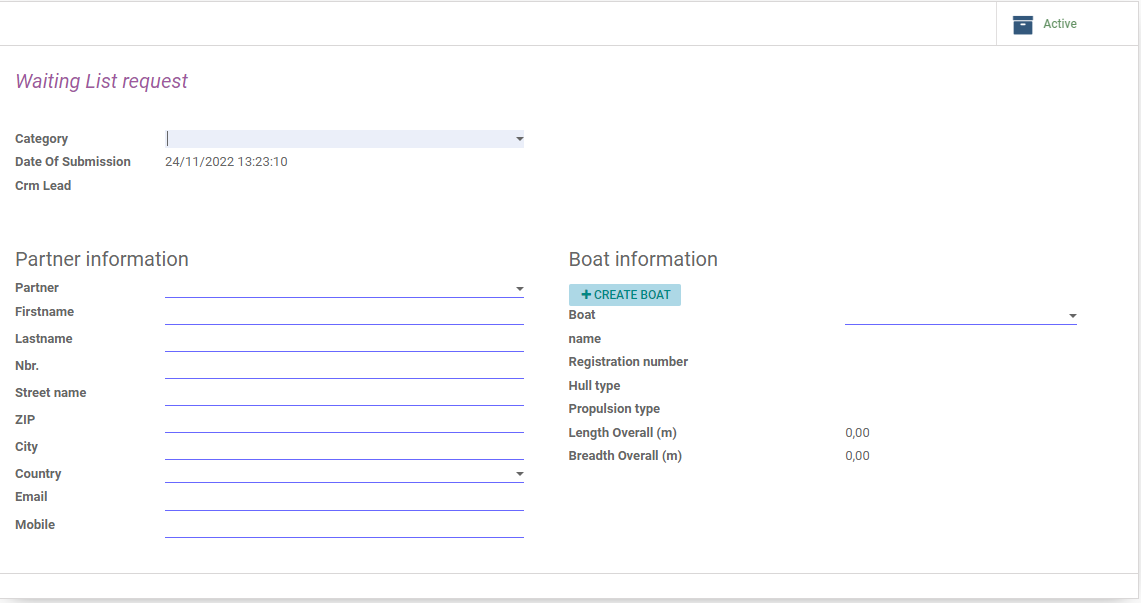
Task: Expand the Country dropdown arrow
Action: pyautogui.click(x=520, y=474)
